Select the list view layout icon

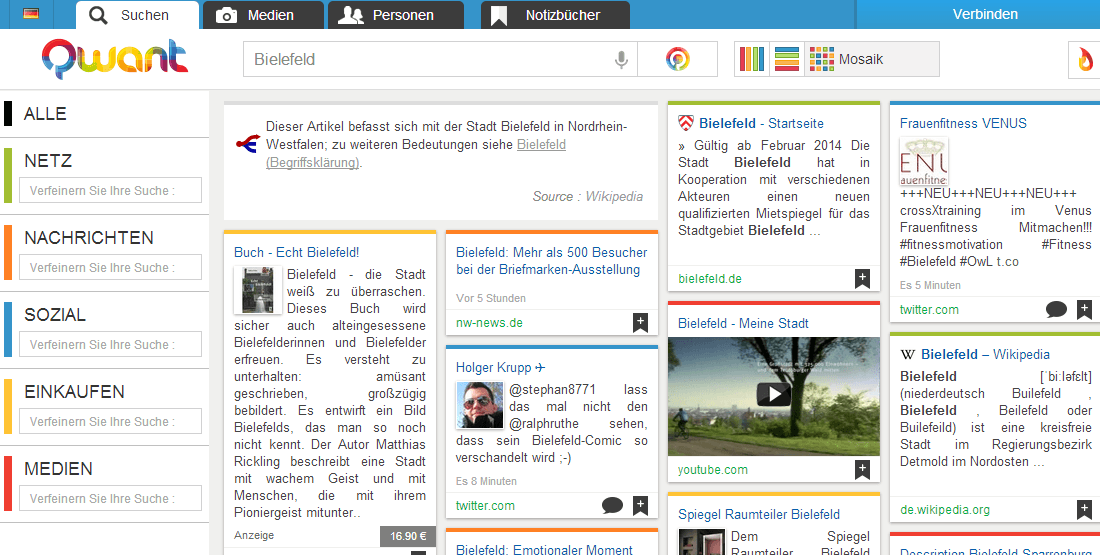tap(787, 59)
